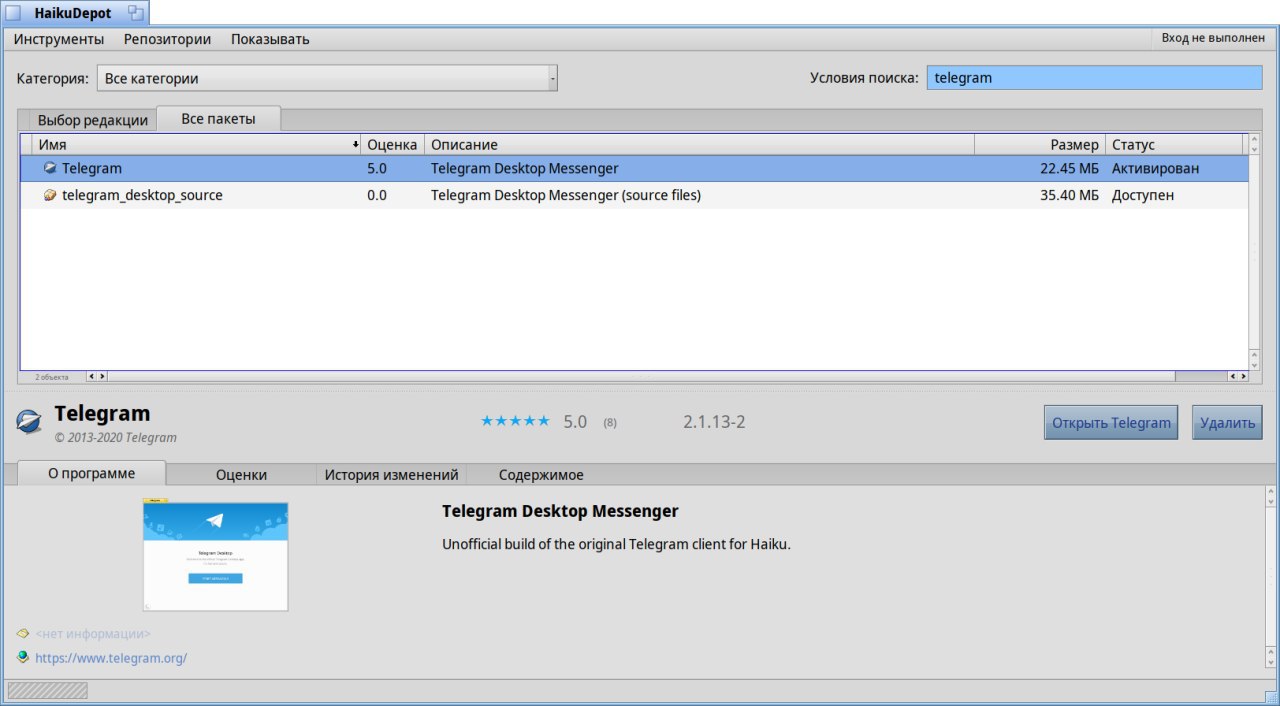Open the Показывать menu
Image resolution: width=1280 pixels, height=706 pixels.
point(270,39)
